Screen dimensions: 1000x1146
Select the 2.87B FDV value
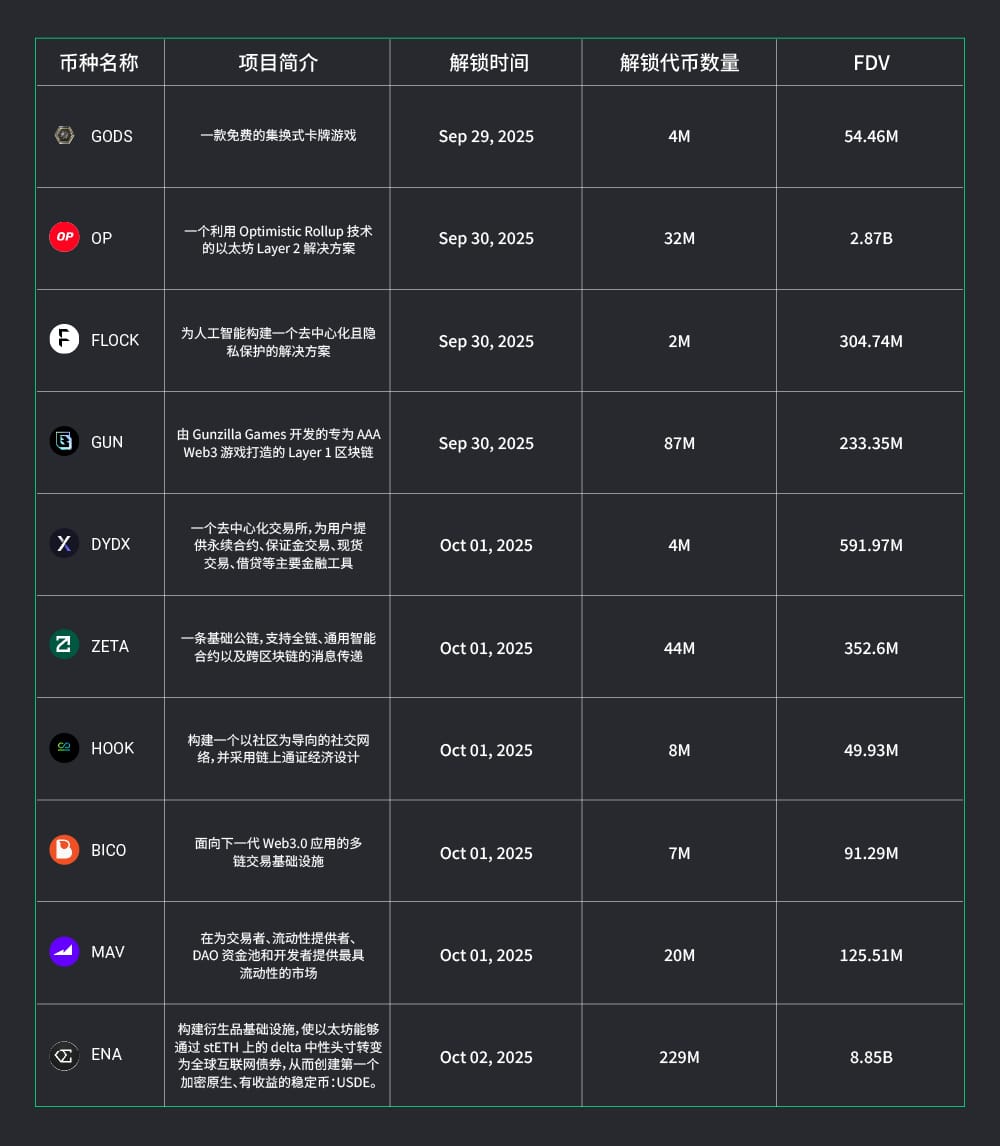pos(871,239)
